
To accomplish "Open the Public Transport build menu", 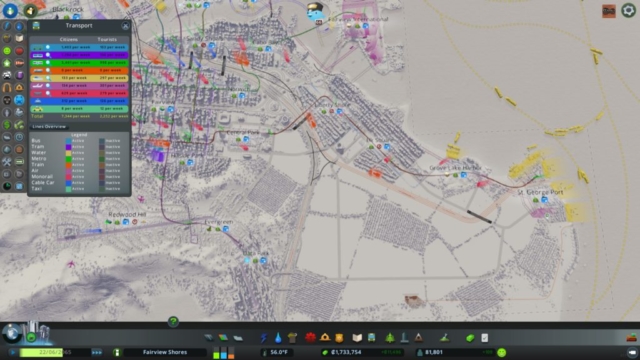I will tap(371, 338).
